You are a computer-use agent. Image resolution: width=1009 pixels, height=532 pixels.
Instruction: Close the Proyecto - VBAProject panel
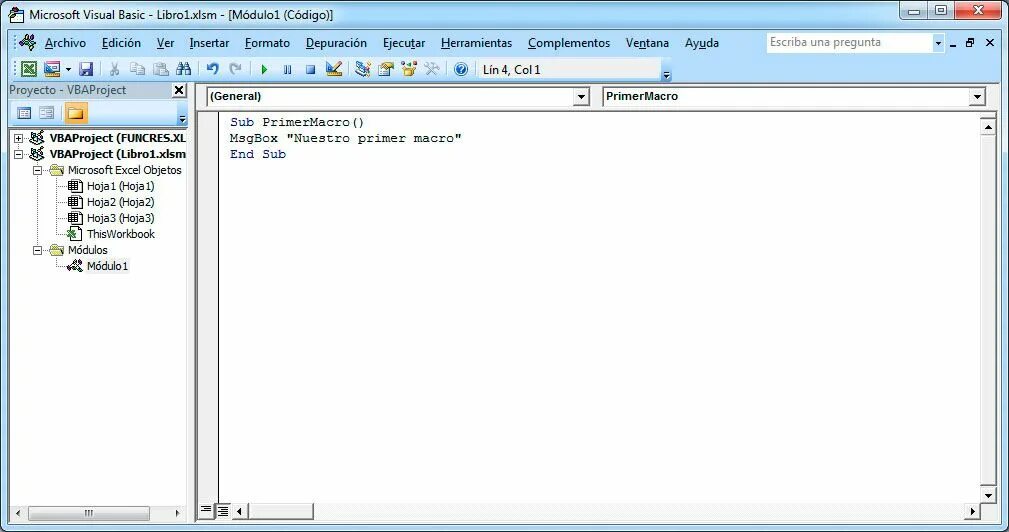pyautogui.click(x=180, y=90)
